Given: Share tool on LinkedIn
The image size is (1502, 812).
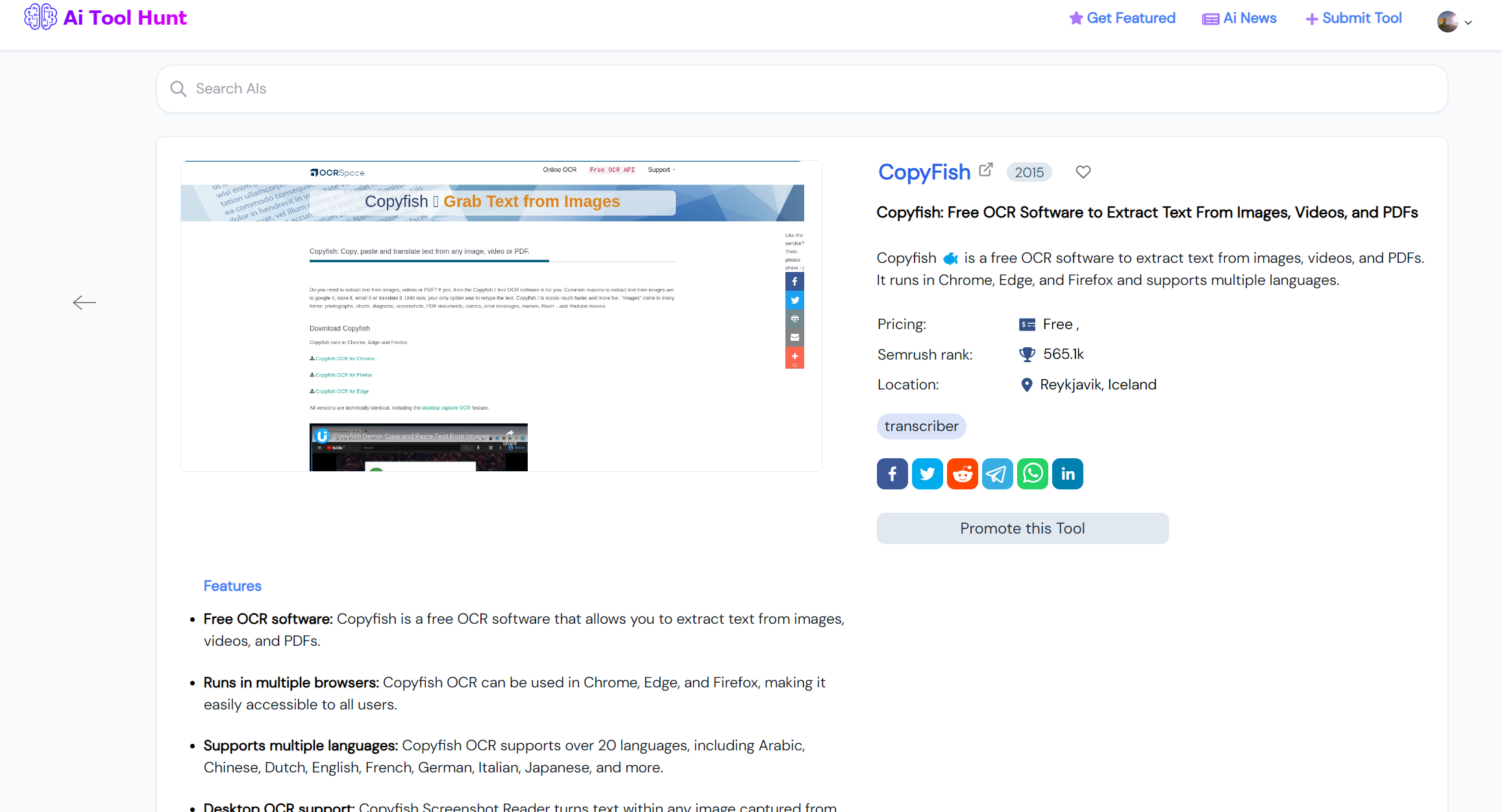Looking at the screenshot, I should pos(1067,474).
